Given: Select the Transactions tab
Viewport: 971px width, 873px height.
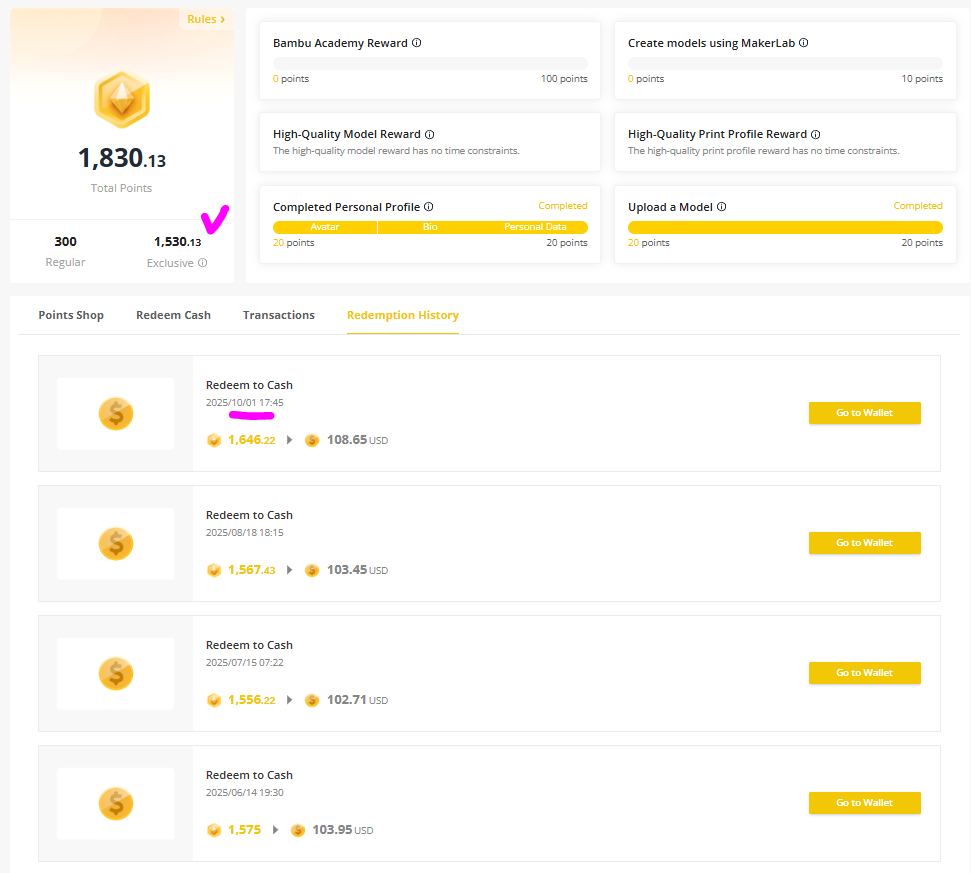Looking at the screenshot, I should pos(279,316).
